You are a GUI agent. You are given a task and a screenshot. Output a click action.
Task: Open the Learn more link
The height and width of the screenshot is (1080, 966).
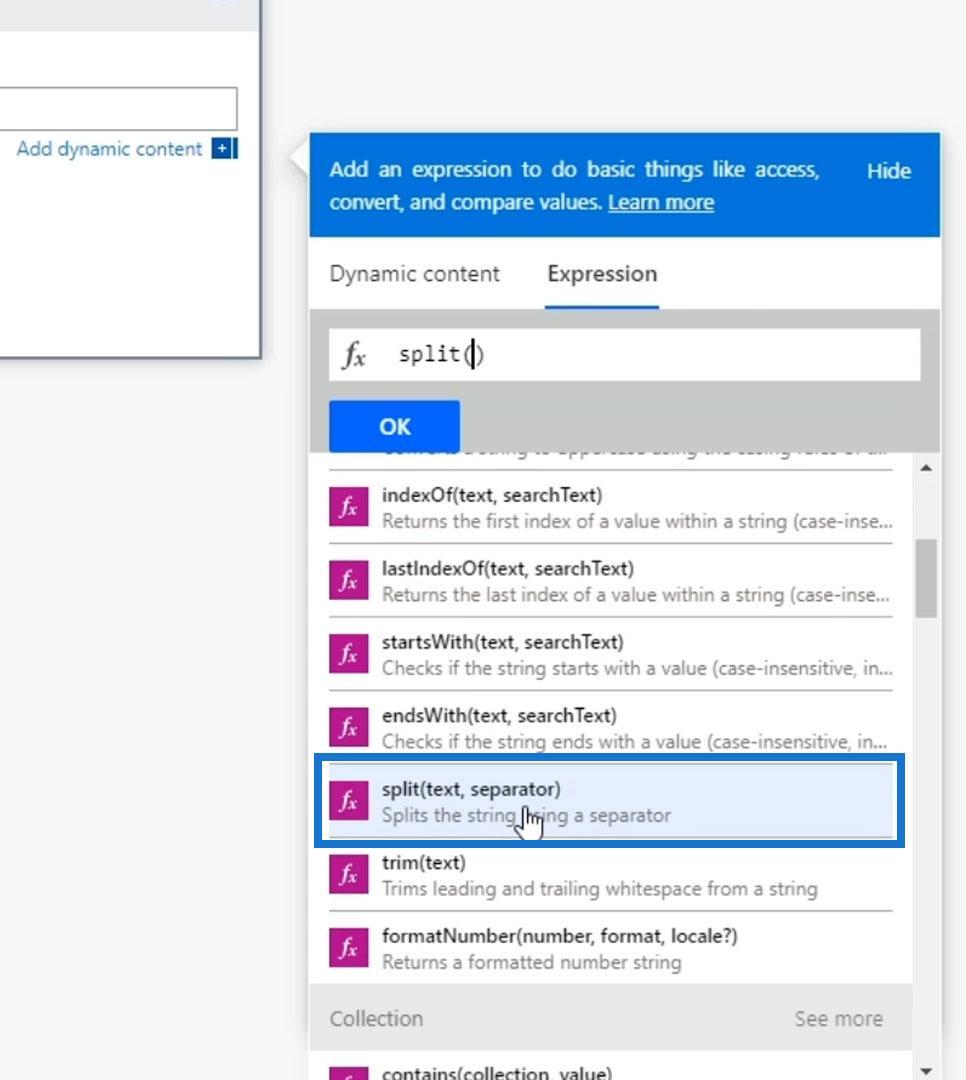click(661, 202)
